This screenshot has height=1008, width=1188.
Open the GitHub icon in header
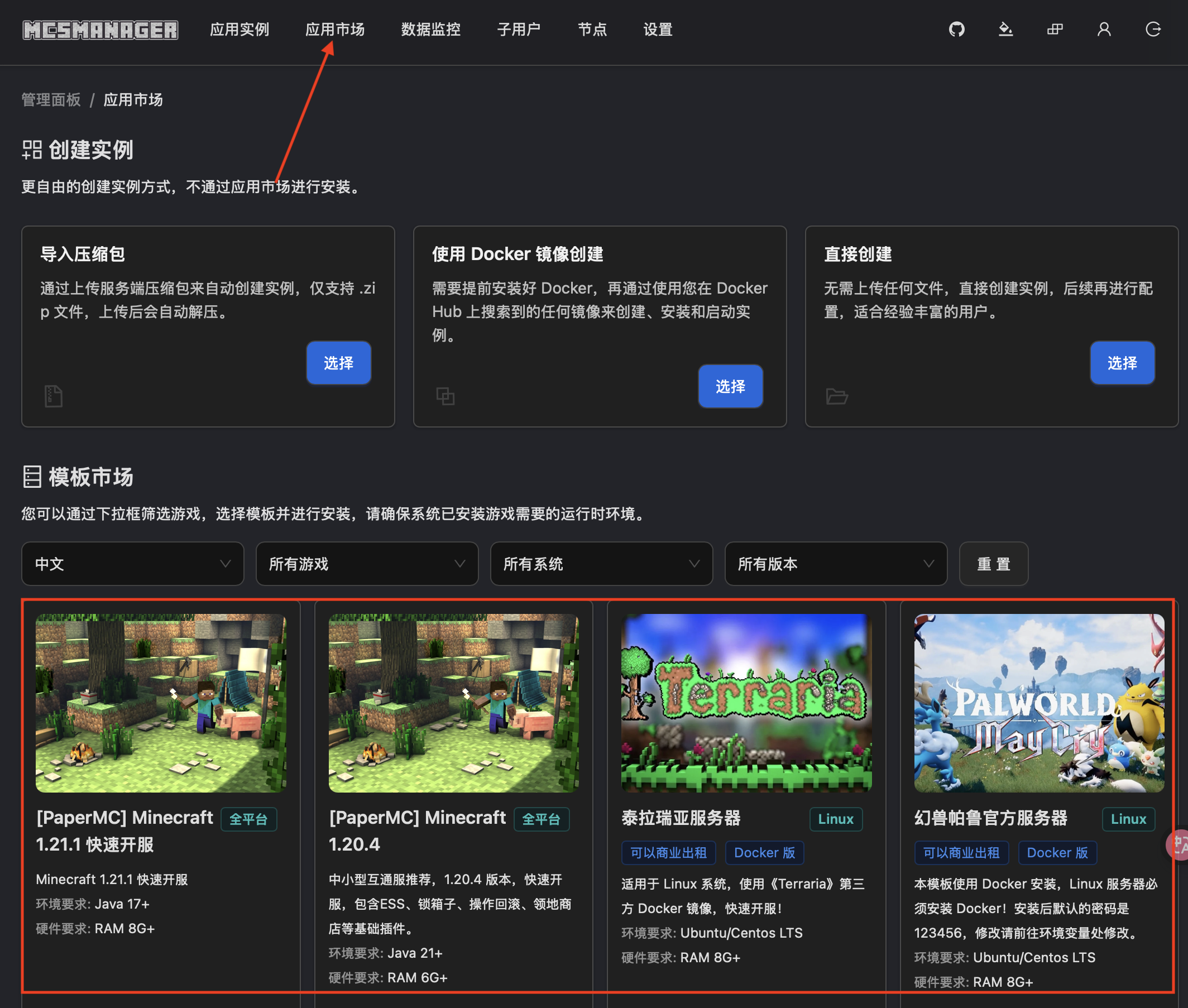pyautogui.click(x=956, y=29)
